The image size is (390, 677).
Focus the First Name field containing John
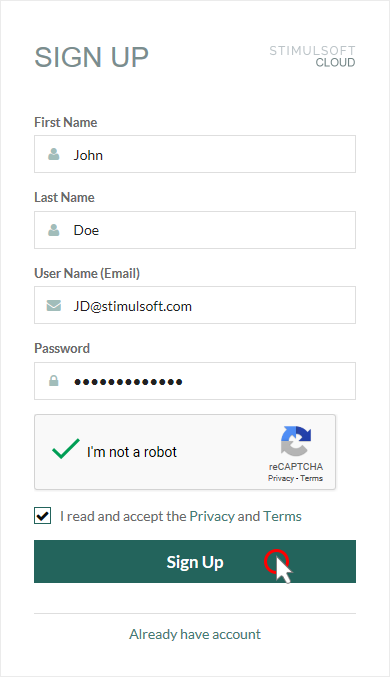pos(195,154)
